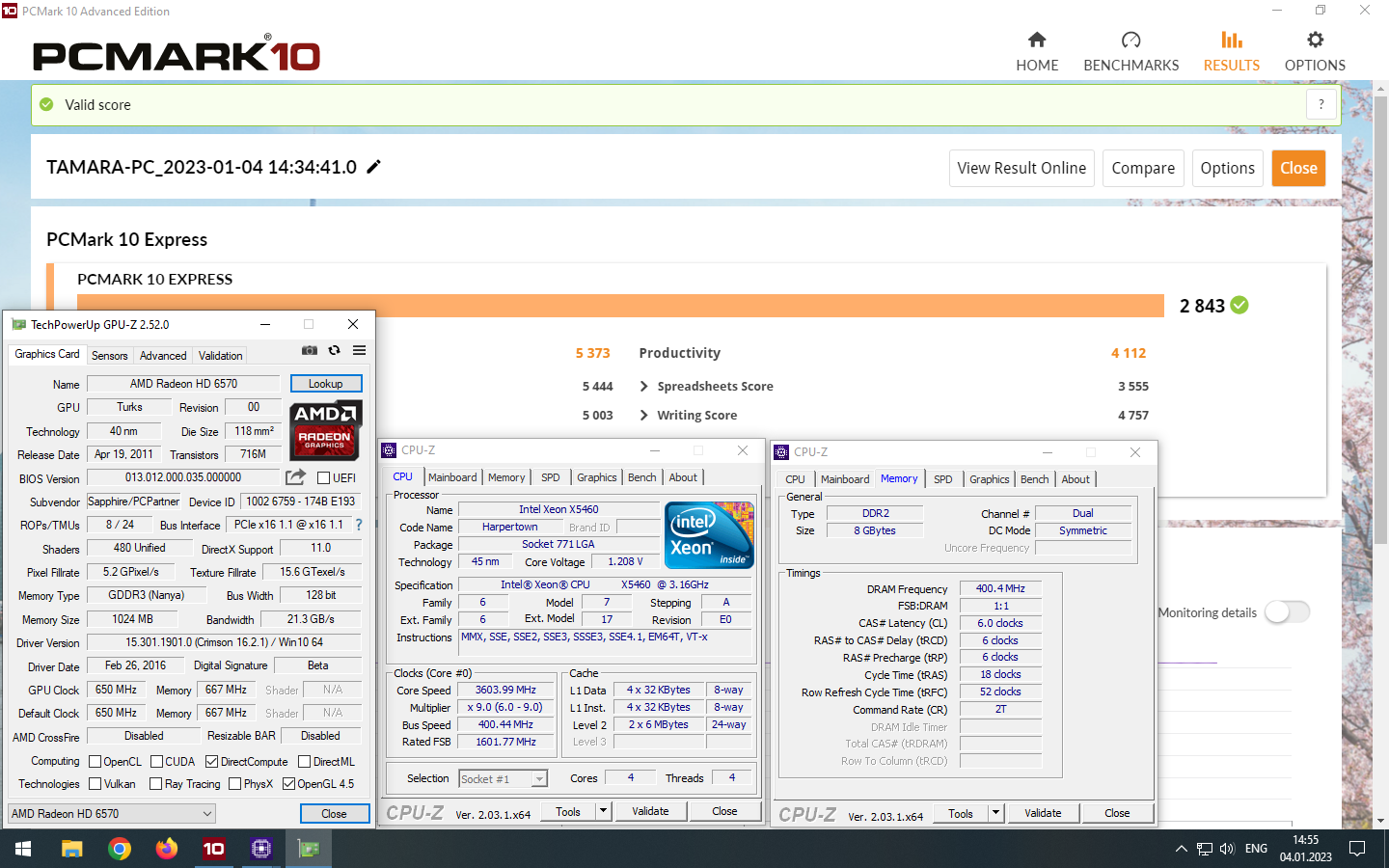Click the Compare button
Screen dimensions: 1389x868
[1143, 168]
